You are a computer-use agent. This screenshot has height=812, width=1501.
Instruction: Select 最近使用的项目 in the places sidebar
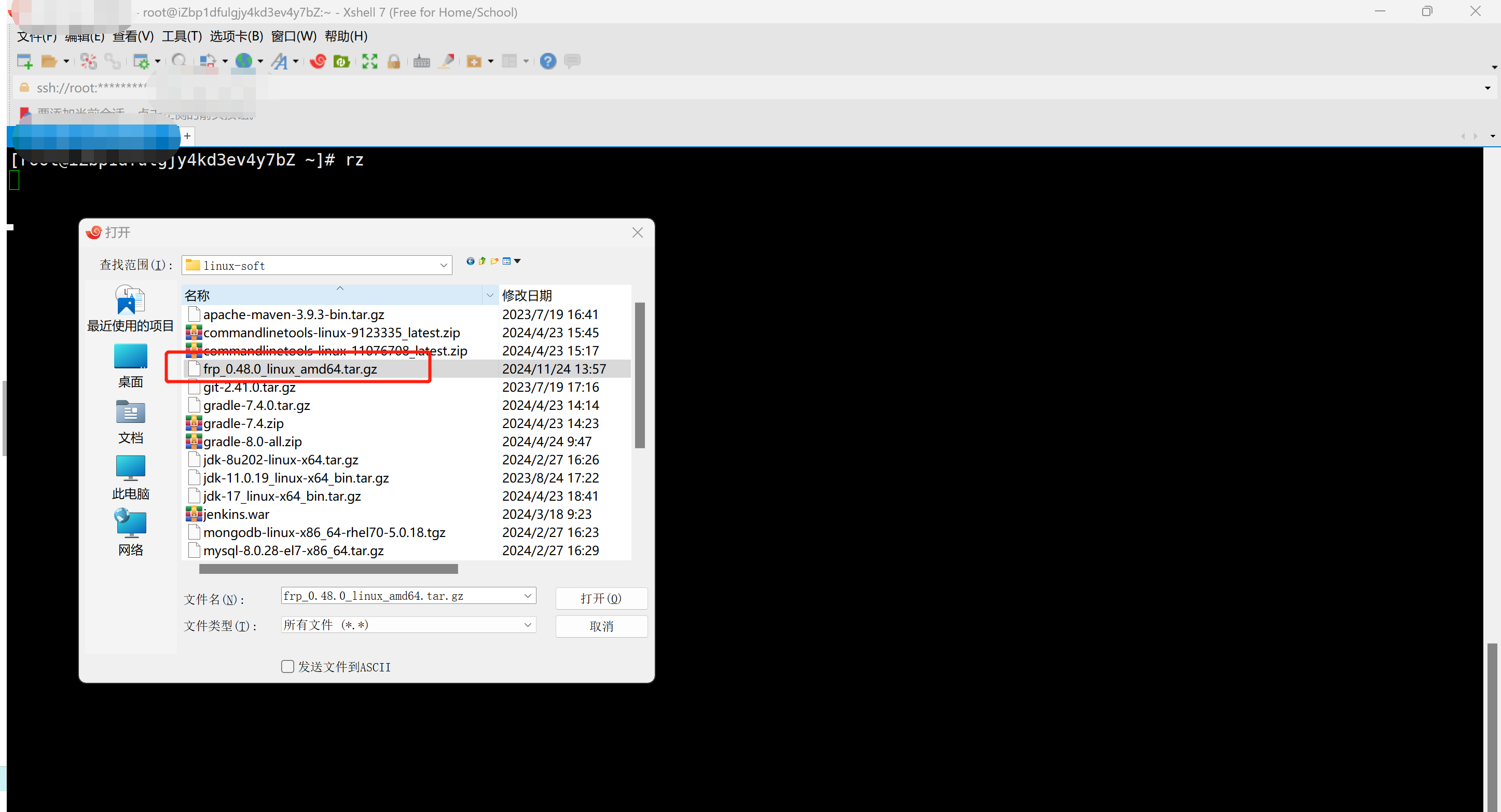(131, 309)
